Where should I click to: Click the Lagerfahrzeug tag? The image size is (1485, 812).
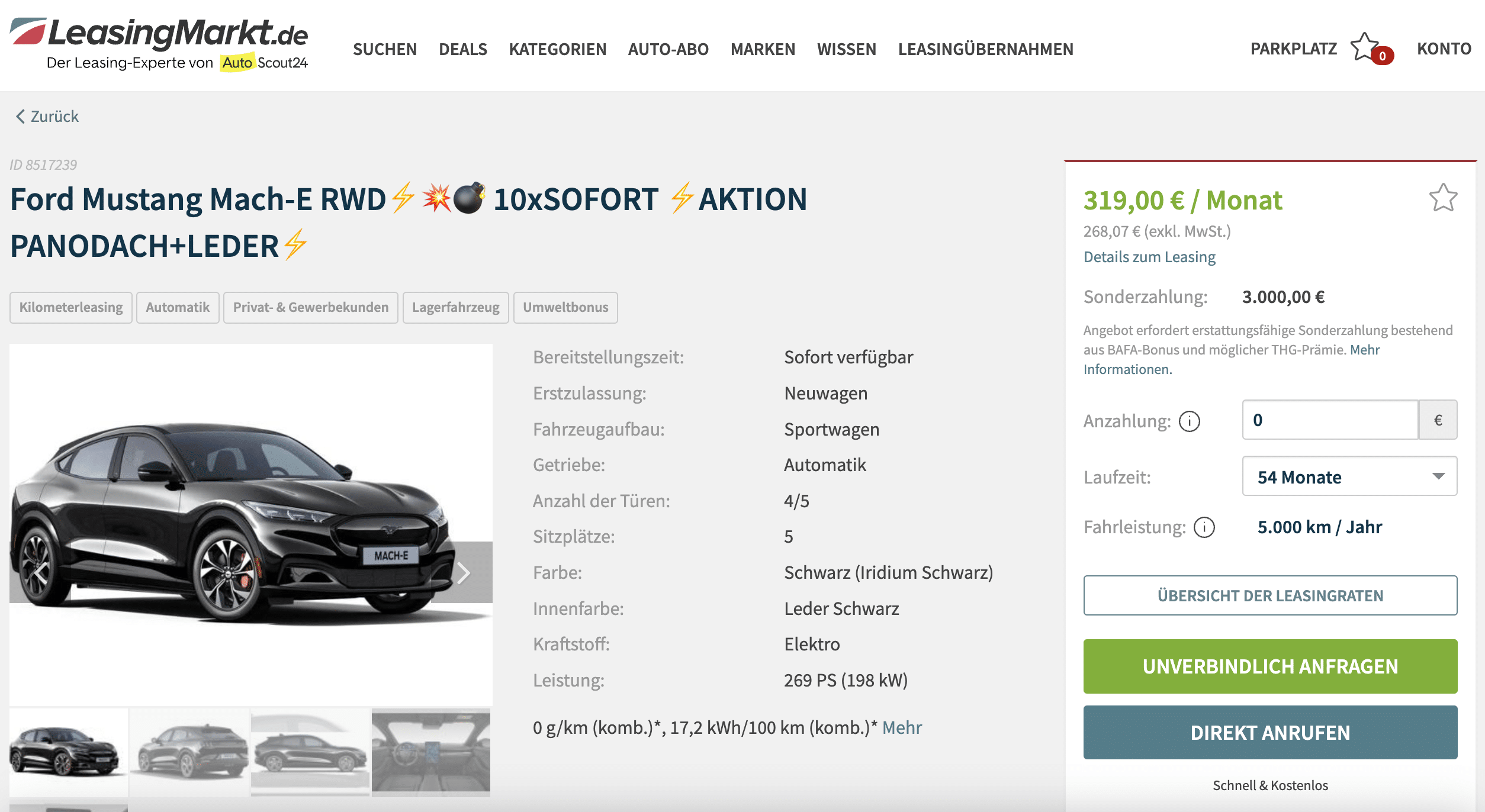click(x=455, y=307)
